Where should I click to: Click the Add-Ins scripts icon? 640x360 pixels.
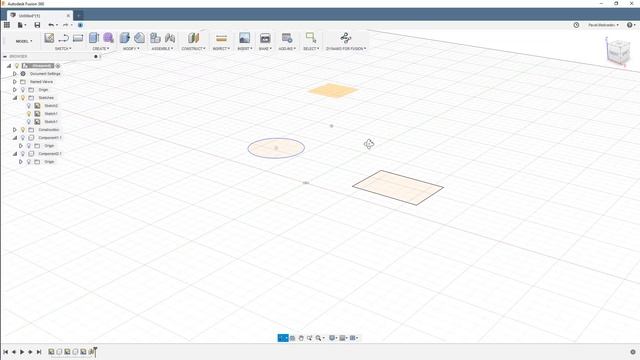[287, 38]
